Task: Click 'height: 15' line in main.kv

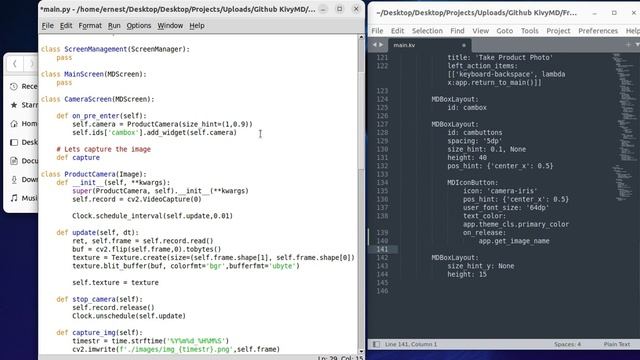Action: click(467, 274)
